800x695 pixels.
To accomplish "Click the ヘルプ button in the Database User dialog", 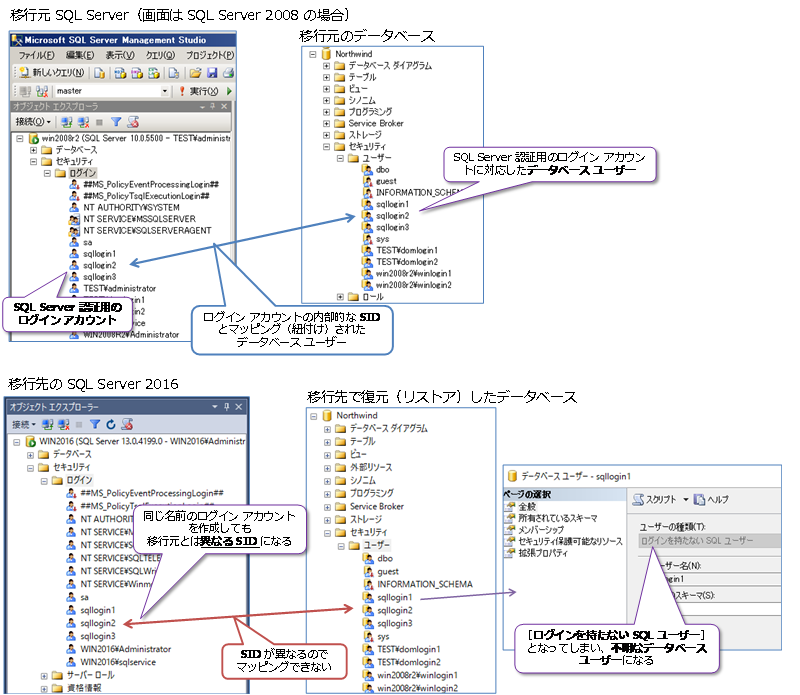I will [711, 500].
